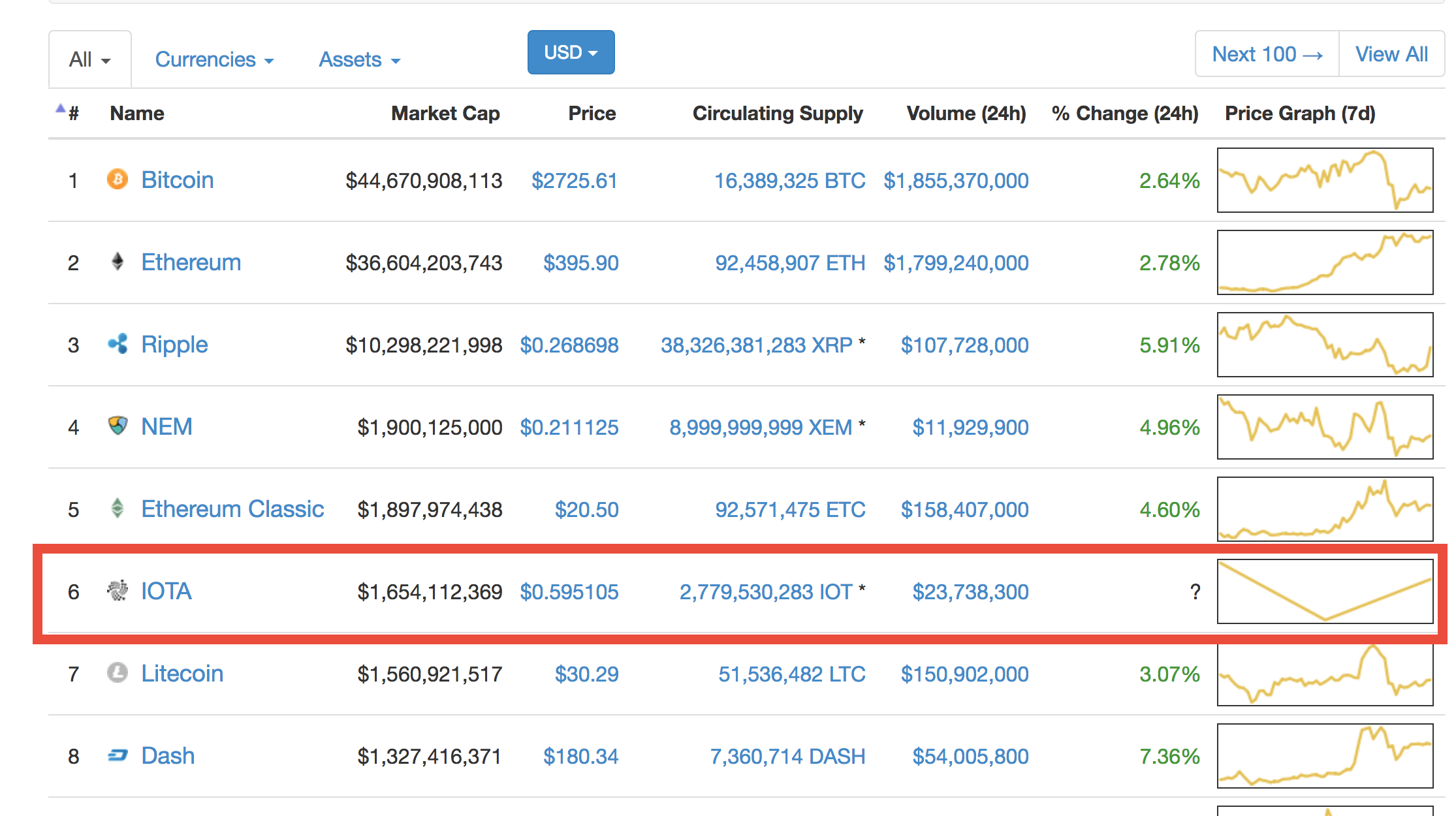Sort by the Price column header
The height and width of the screenshot is (816, 1456).
click(x=592, y=114)
